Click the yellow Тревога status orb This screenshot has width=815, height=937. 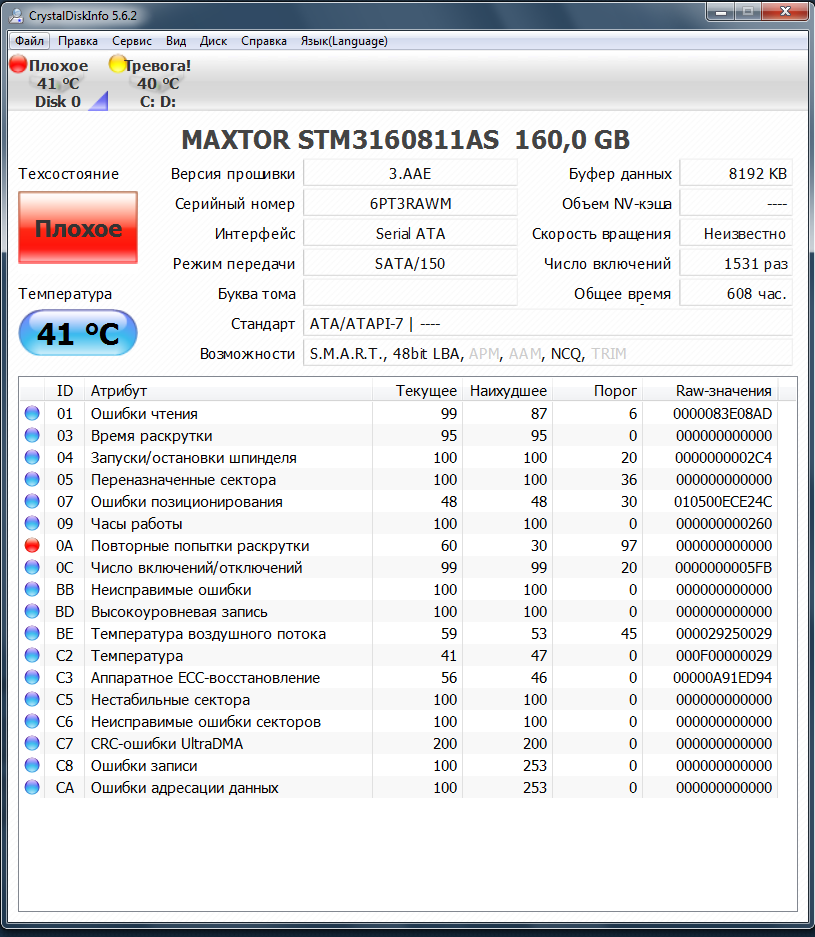(x=117, y=64)
